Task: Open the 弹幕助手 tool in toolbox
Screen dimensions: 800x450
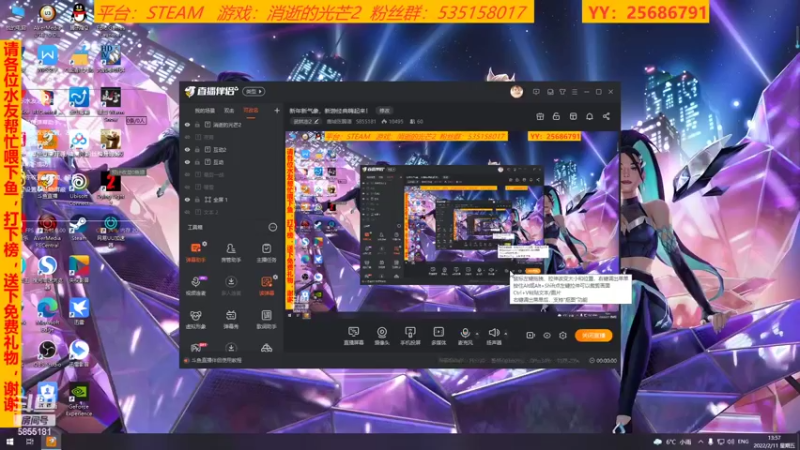Action: [x=195, y=252]
